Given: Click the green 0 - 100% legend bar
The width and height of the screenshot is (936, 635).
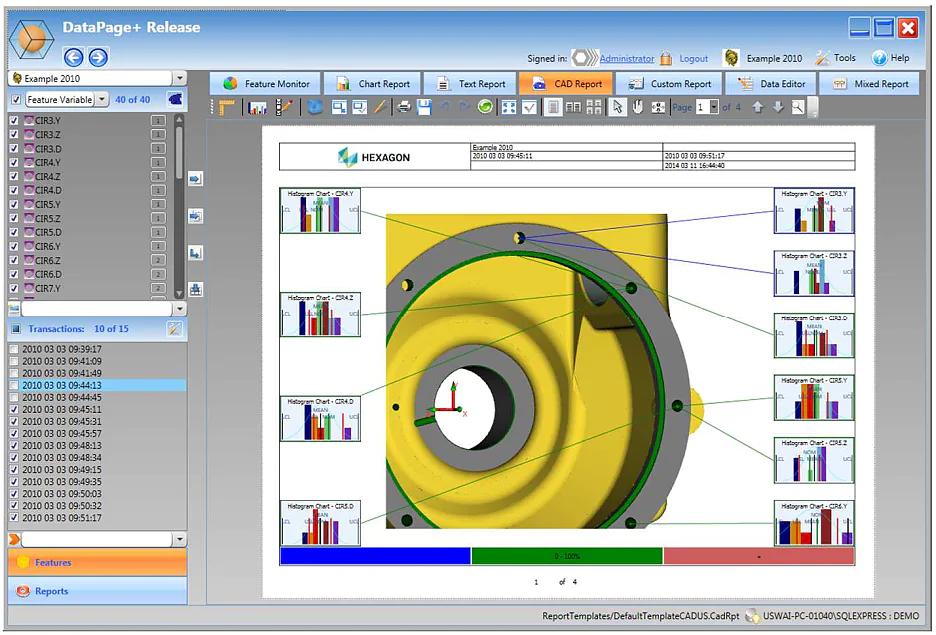Looking at the screenshot, I should click(567, 556).
